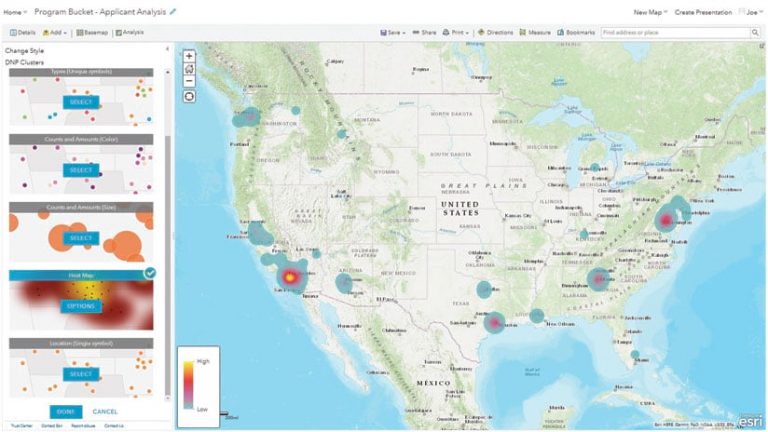Click the heat cluster near Houston
This screenshot has width=768, height=432.
[x=494, y=323]
